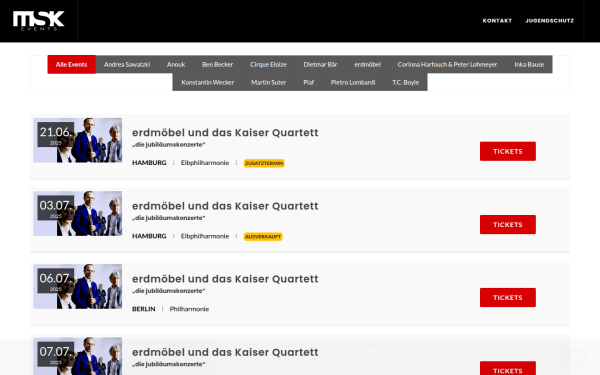Filter events by Anouk
The height and width of the screenshot is (375, 600).
176,64
